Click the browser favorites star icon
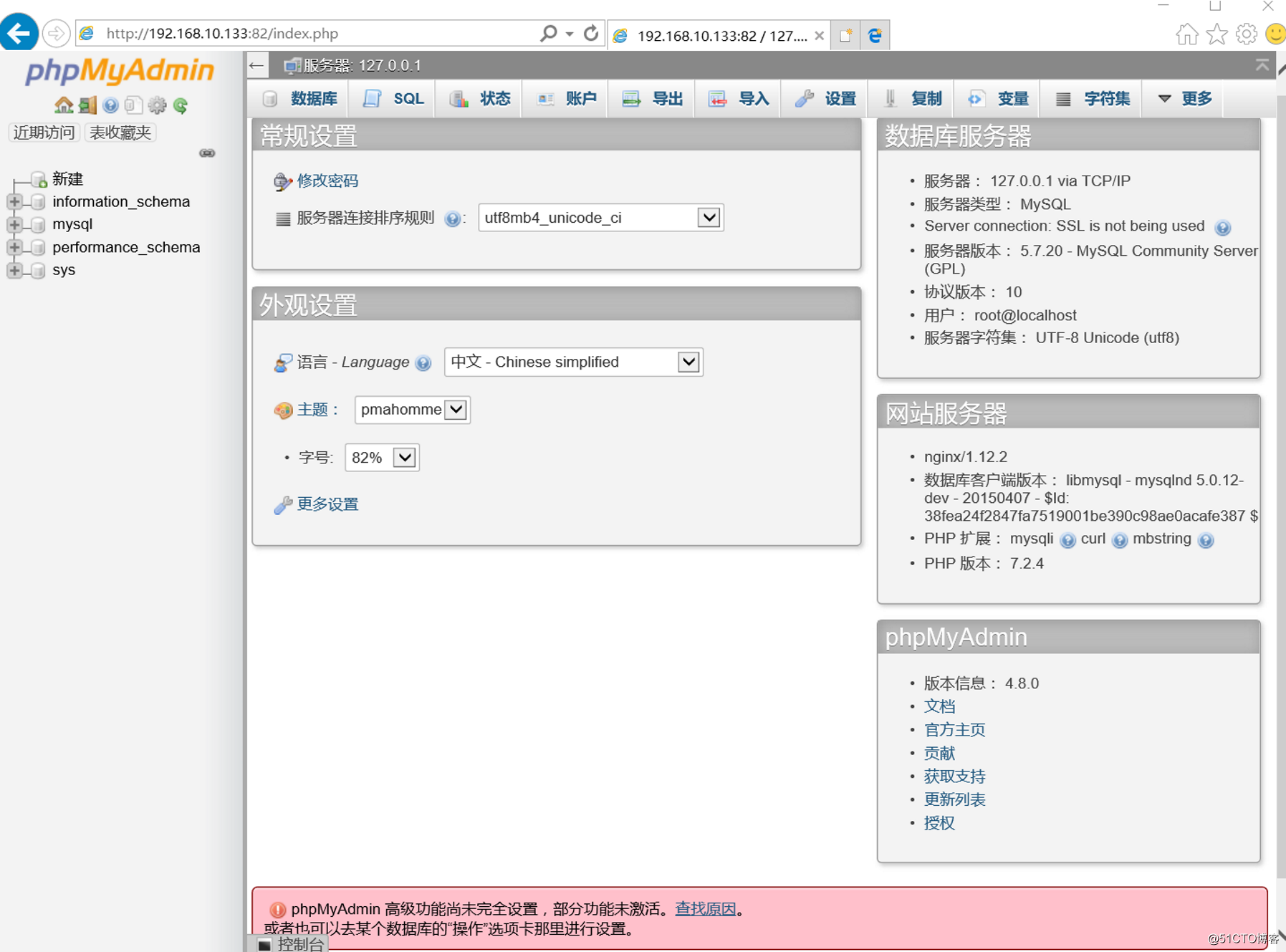This screenshot has width=1286, height=952. click(x=1217, y=34)
